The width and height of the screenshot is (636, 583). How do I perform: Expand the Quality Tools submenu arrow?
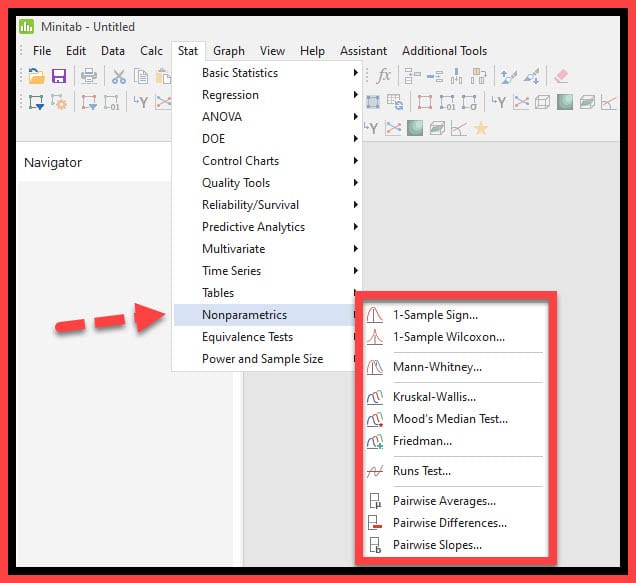click(356, 183)
